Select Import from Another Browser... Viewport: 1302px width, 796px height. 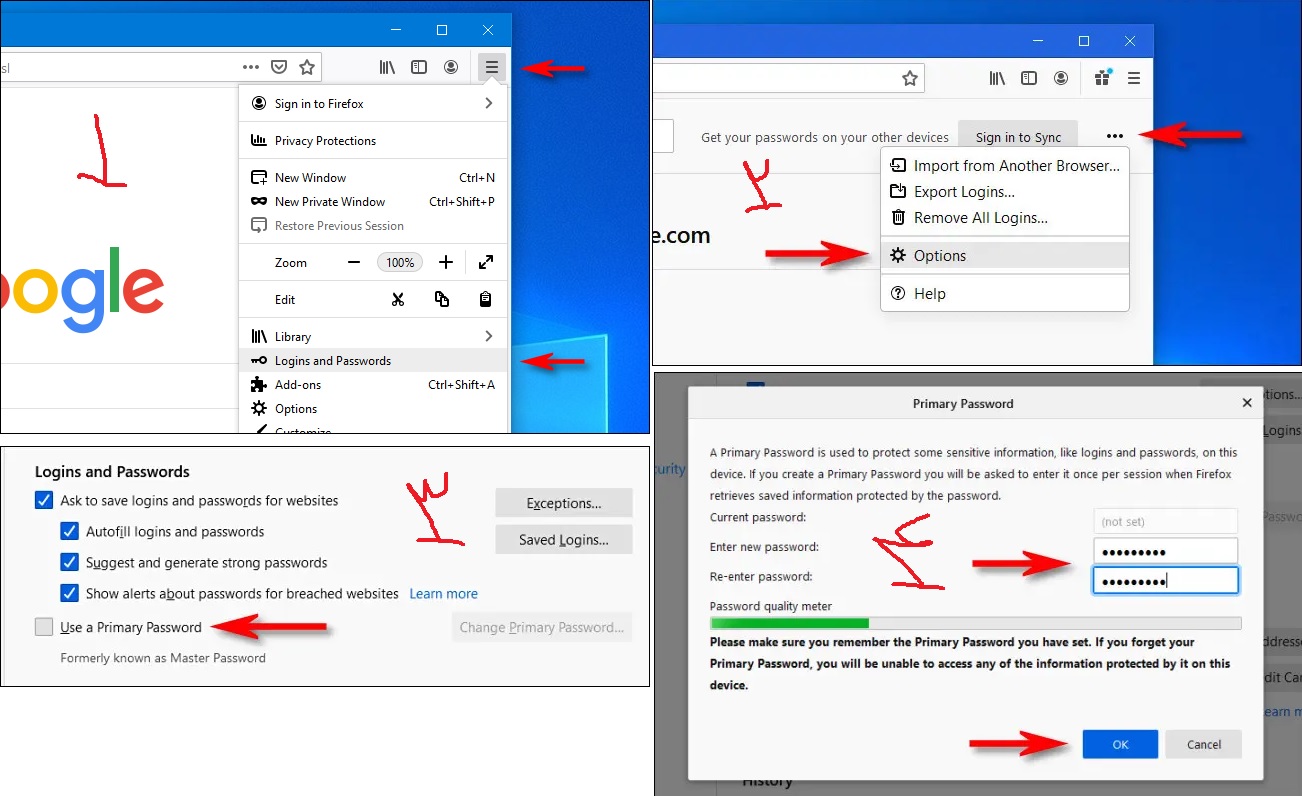(x=1005, y=166)
